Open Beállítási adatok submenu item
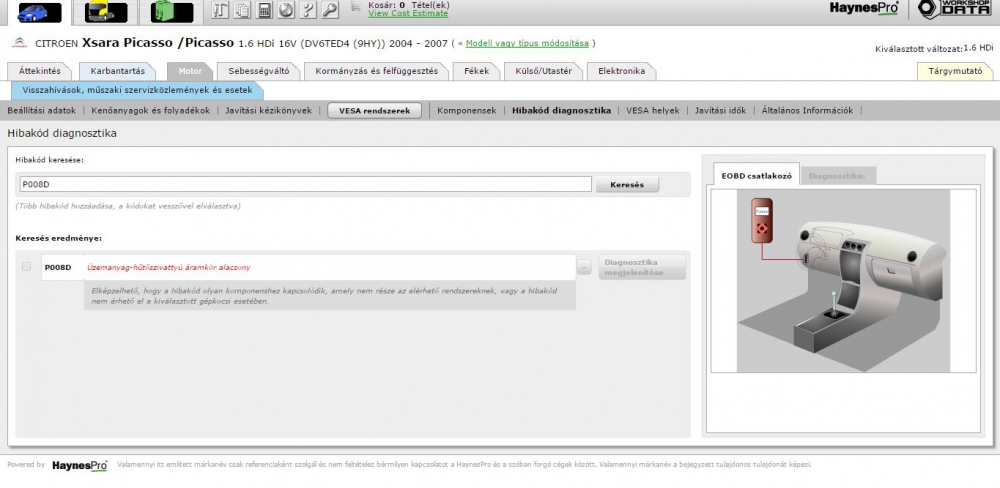 point(41,110)
